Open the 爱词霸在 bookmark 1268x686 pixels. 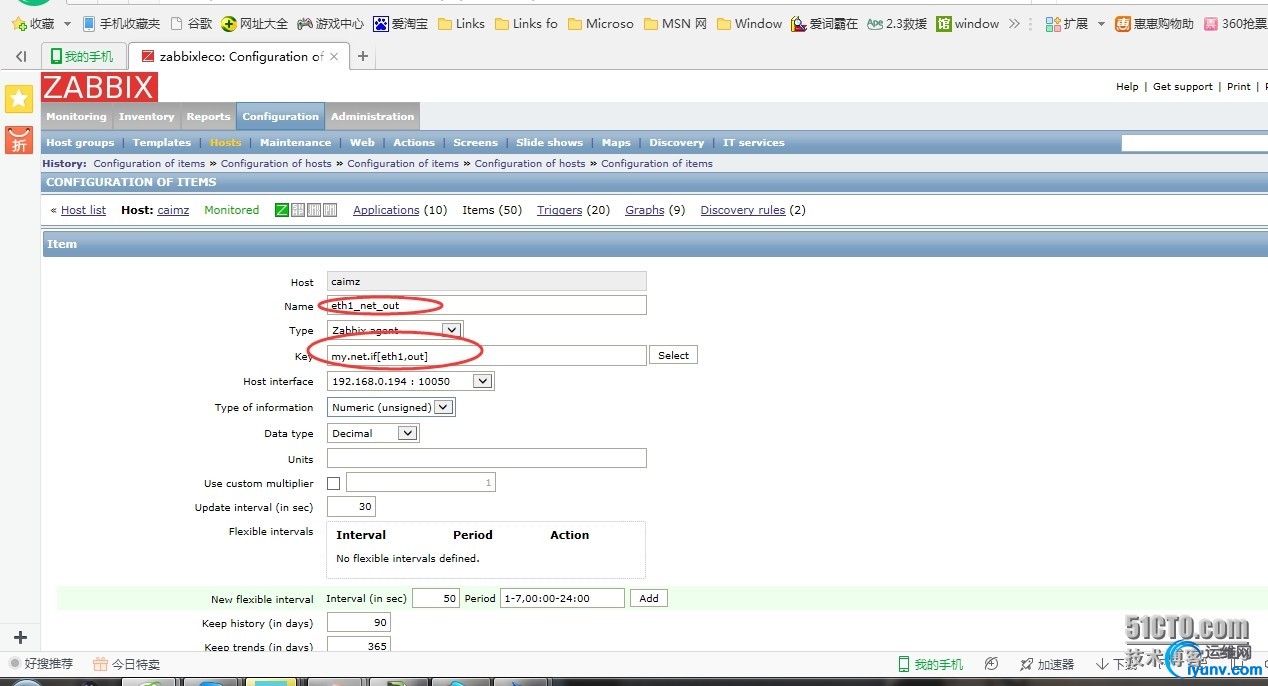pyautogui.click(x=824, y=23)
